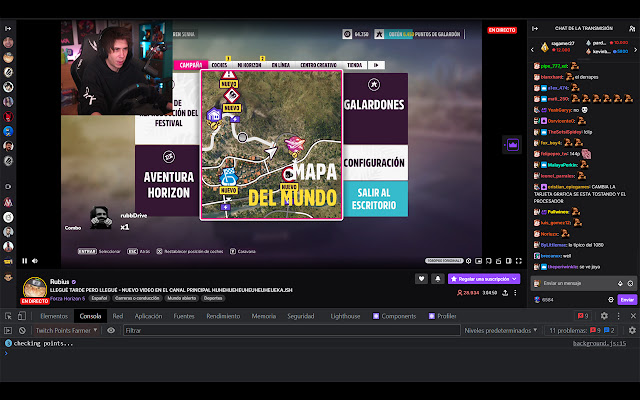640x400 pixels.
Task: Select the Carreras o conducción tag
Action: point(137,298)
